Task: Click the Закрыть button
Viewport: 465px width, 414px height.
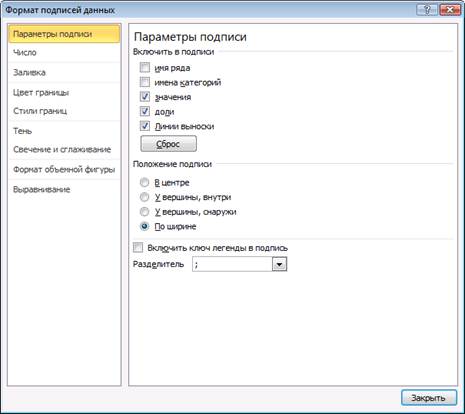Action: point(429,398)
